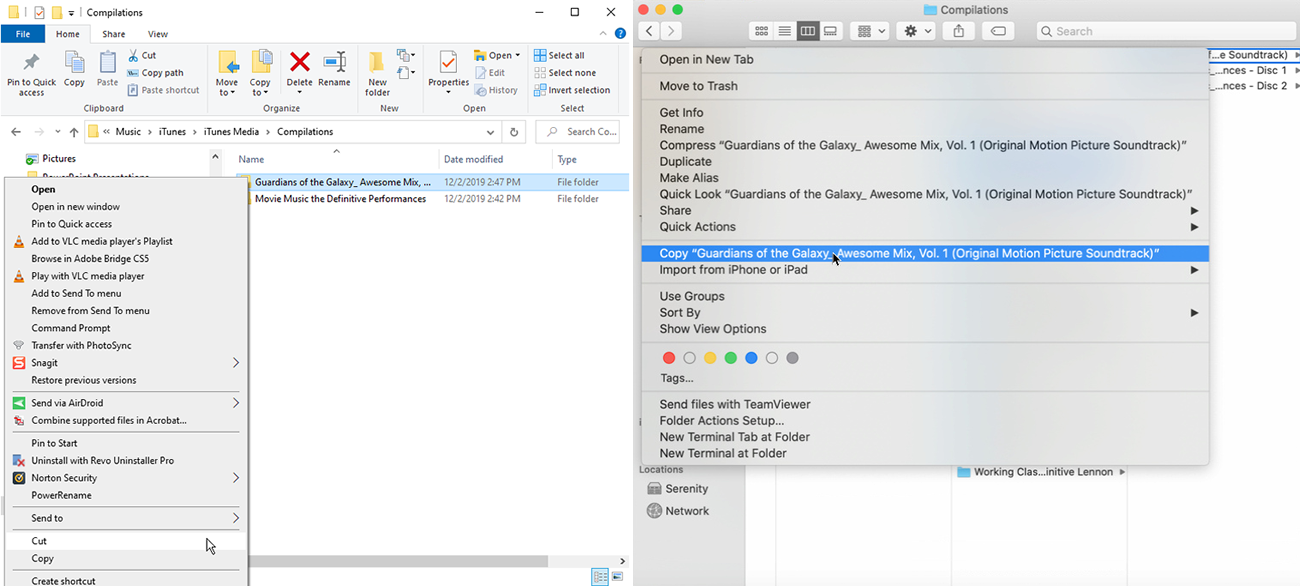This screenshot has height=586, width=1300.
Task: Pick the green tag color
Action: pos(731,358)
